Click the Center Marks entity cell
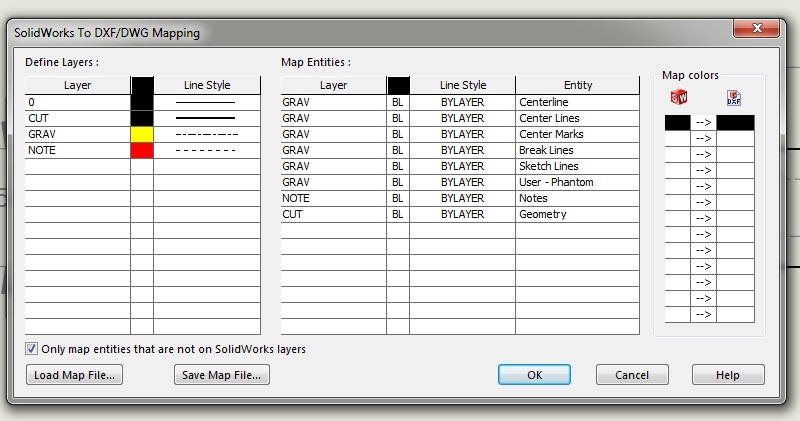 tap(578, 134)
